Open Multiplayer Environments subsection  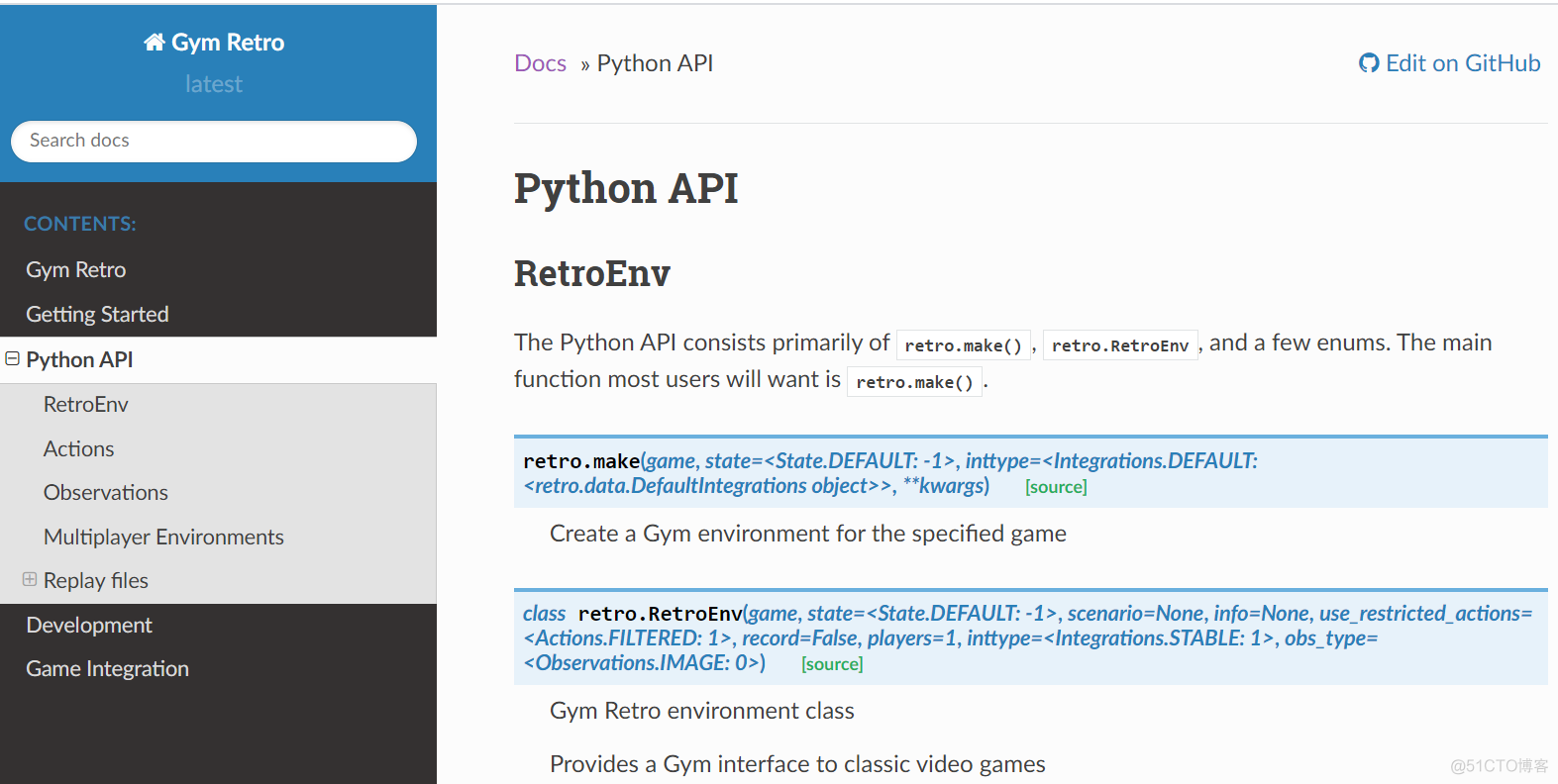pyautogui.click(x=163, y=537)
